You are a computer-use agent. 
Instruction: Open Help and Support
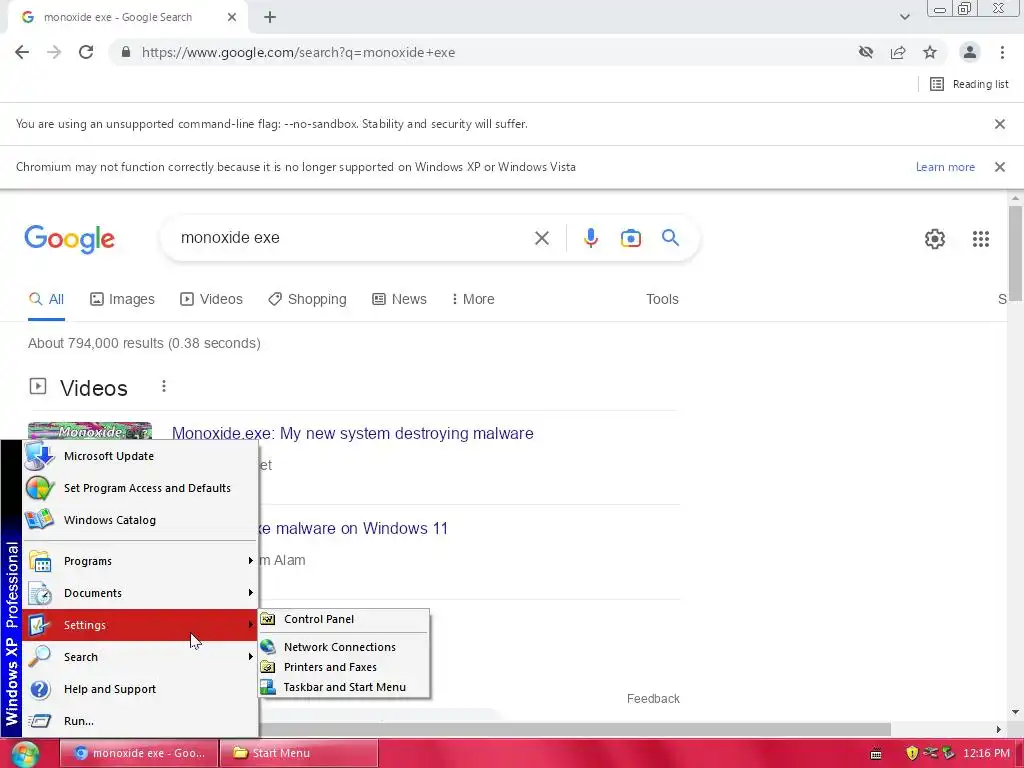[x=140, y=689]
